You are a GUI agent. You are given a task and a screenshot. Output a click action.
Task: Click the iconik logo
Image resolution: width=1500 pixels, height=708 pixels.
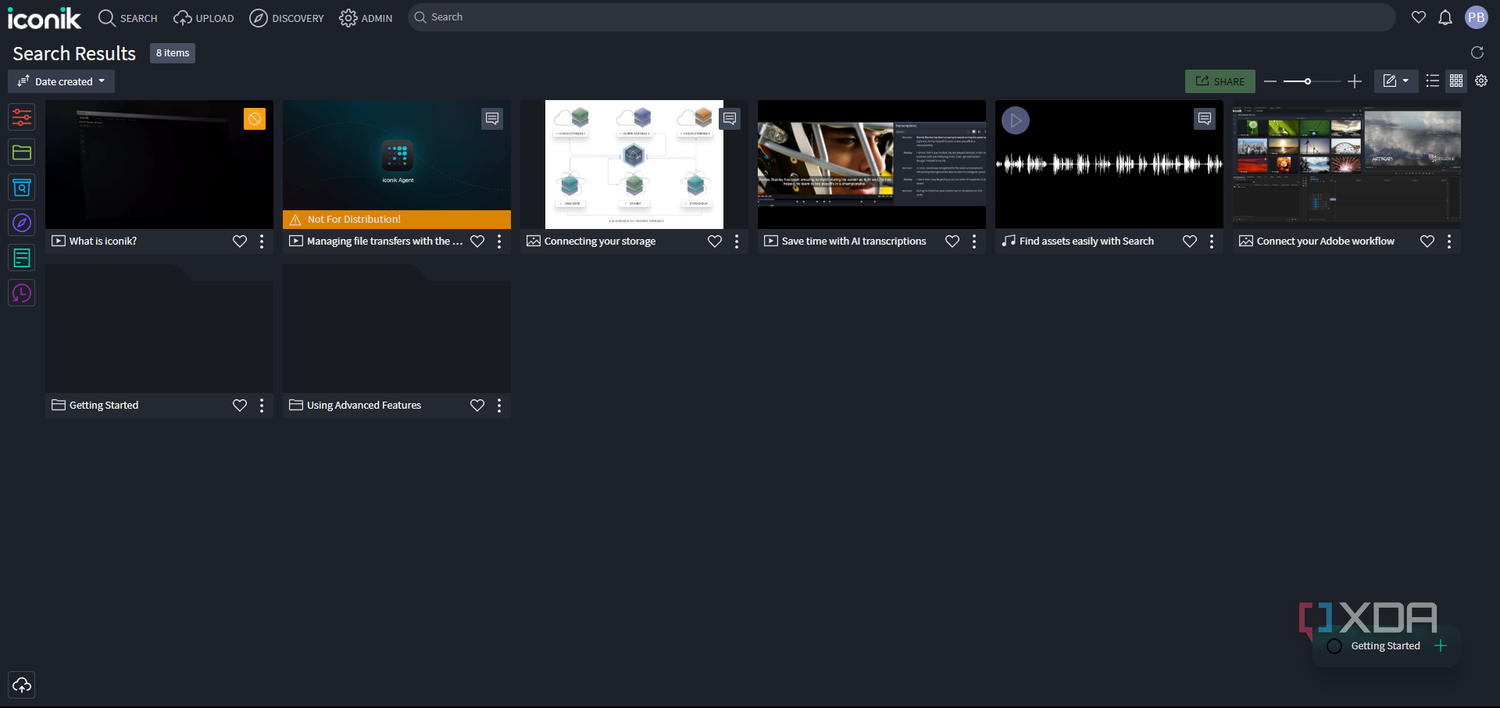click(x=45, y=17)
